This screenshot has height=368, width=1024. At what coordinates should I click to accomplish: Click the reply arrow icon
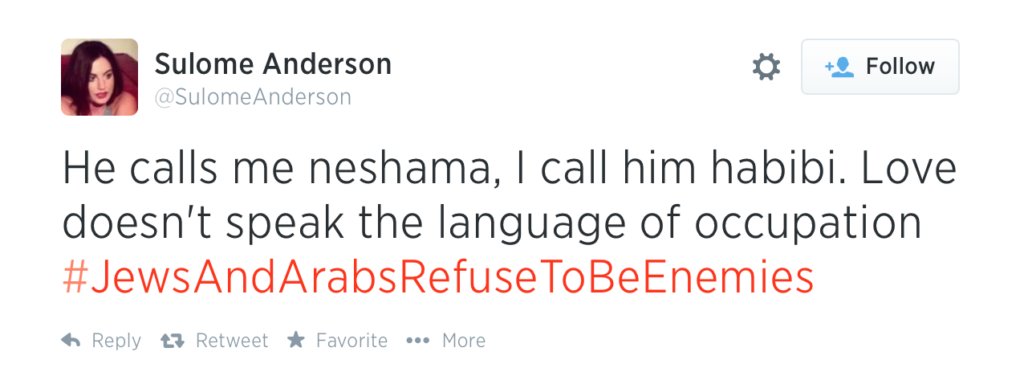pyautogui.click(x=70, y=340)
